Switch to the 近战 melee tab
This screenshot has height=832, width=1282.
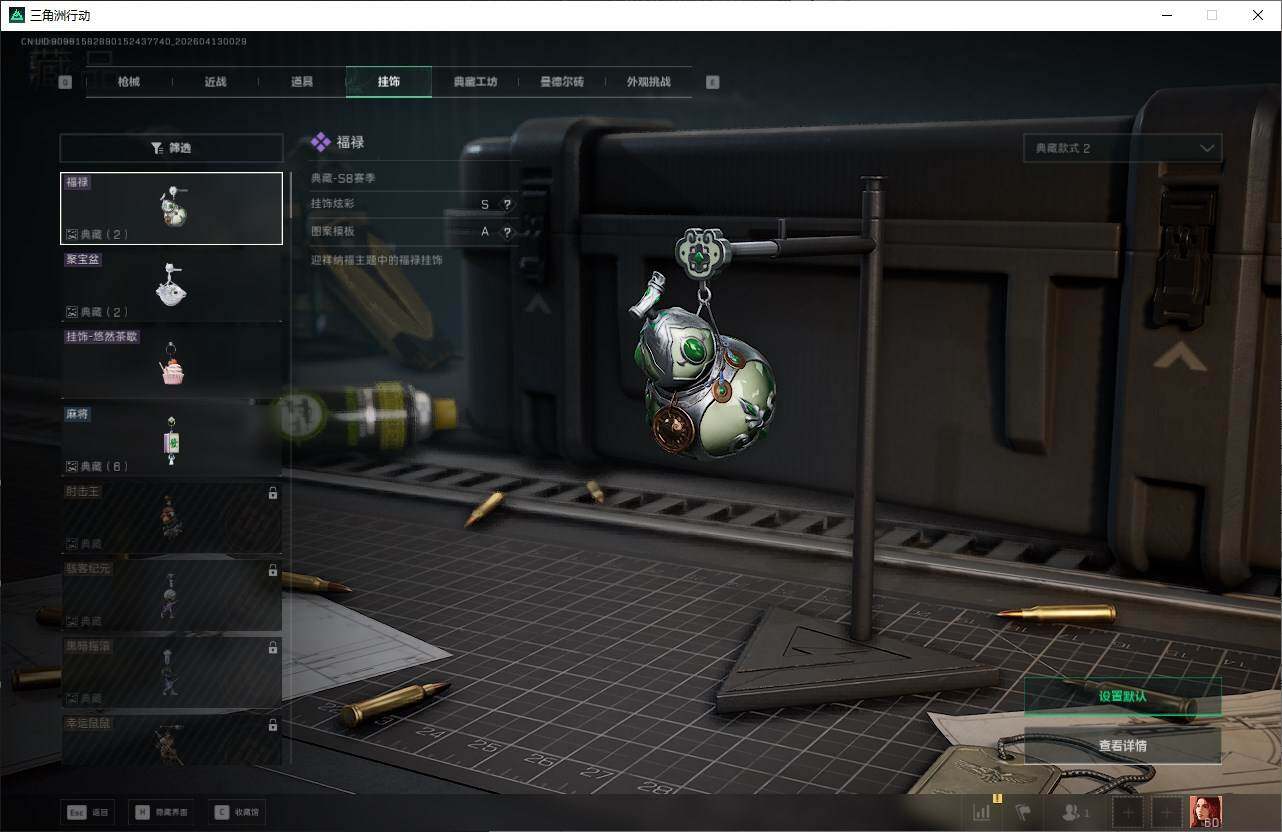[x=215, y=82]
